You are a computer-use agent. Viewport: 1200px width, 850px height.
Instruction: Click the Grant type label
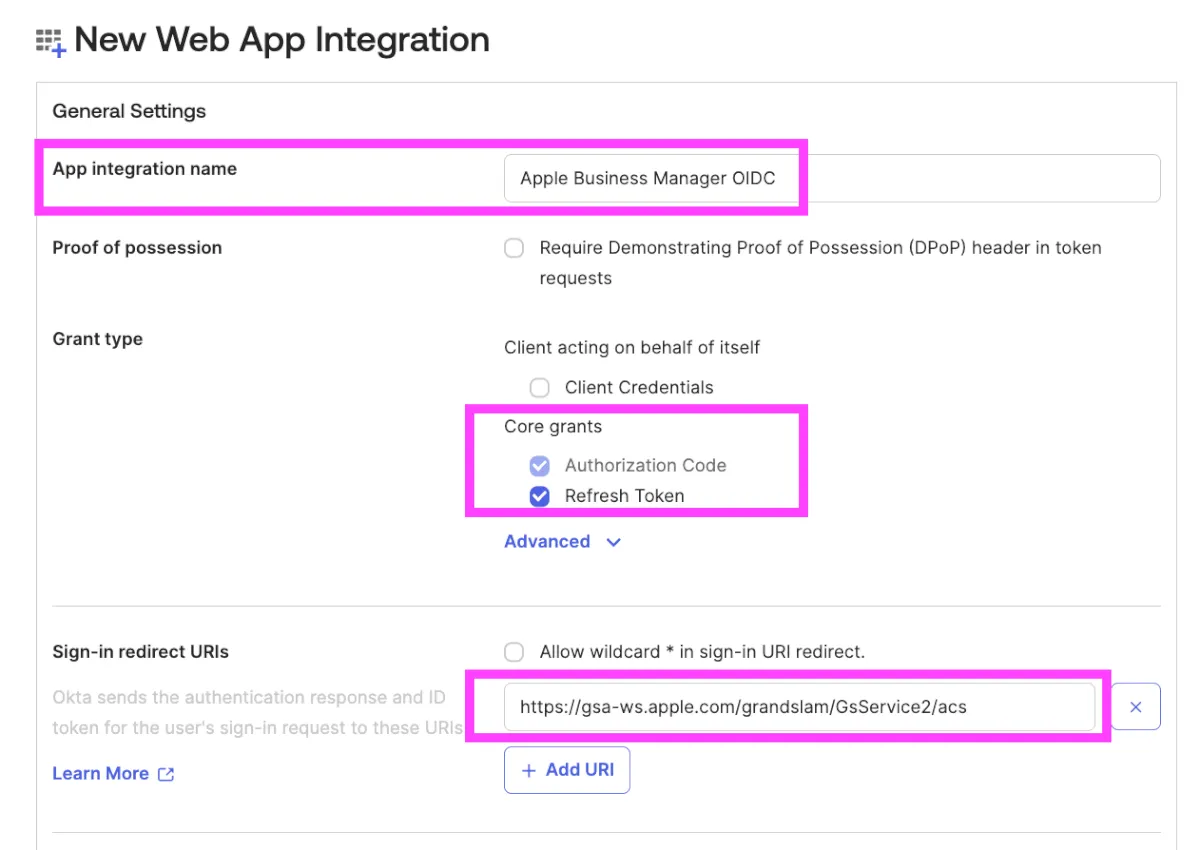coord(97,339)
